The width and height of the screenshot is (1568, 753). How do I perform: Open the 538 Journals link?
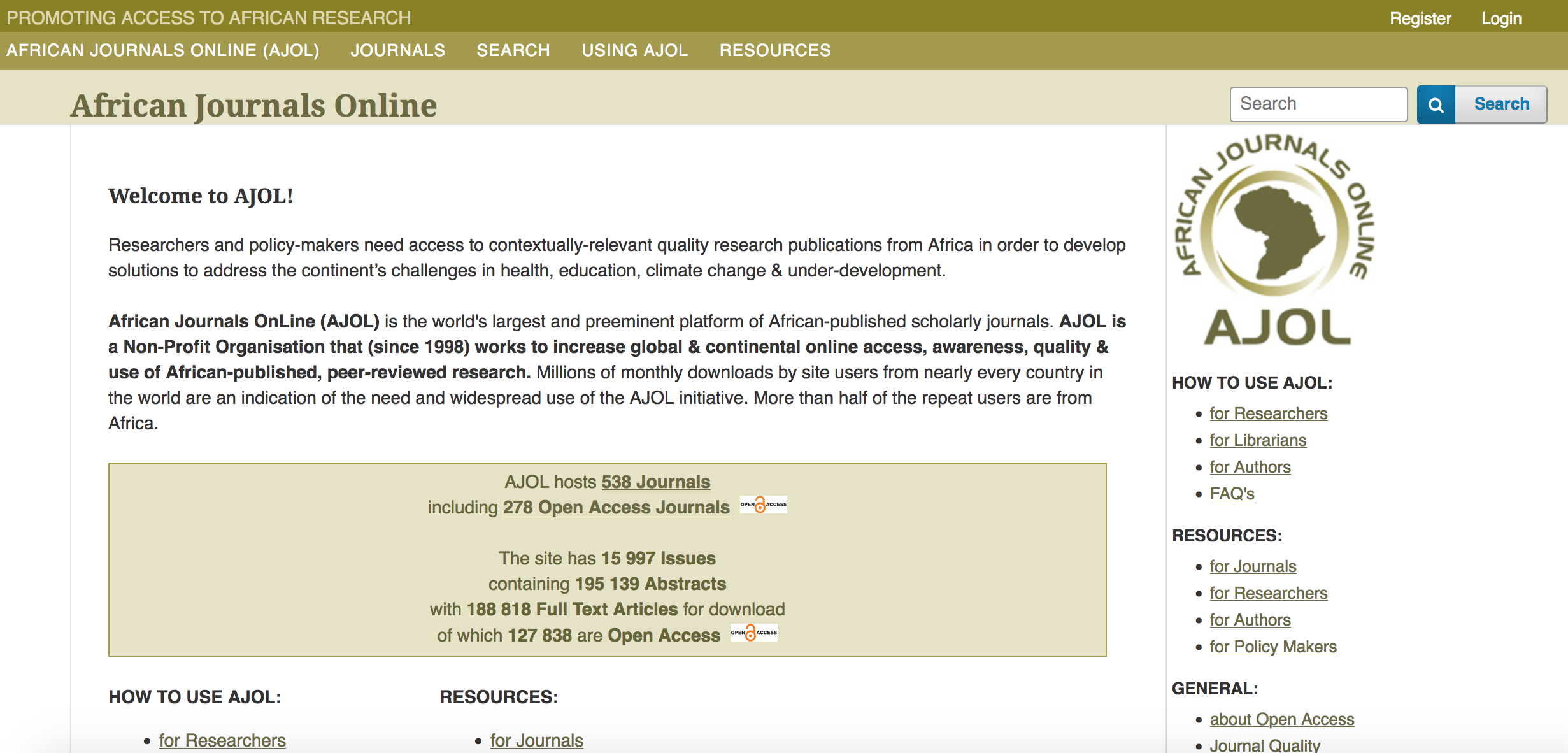[655, 482]
